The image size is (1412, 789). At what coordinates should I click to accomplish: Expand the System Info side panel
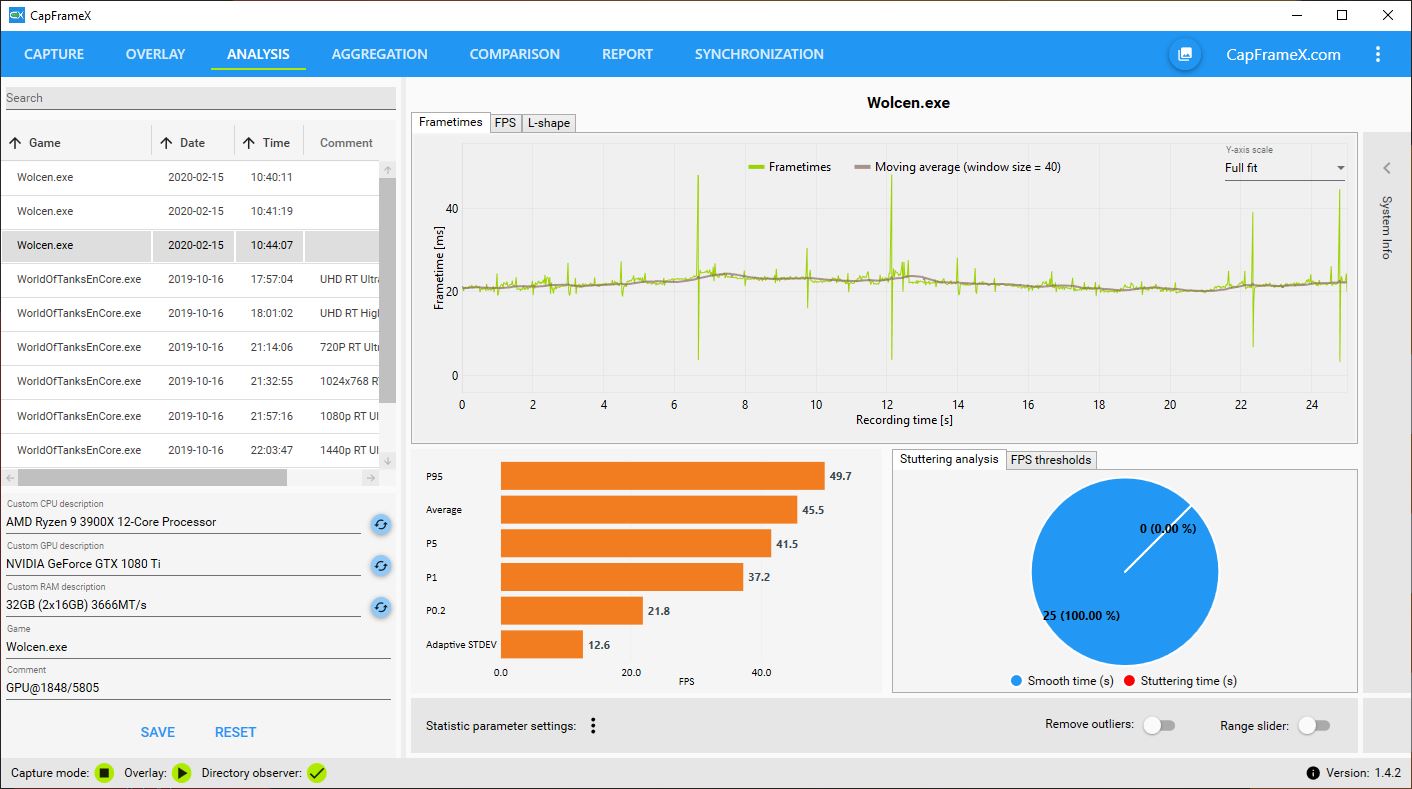(1387, 168)
